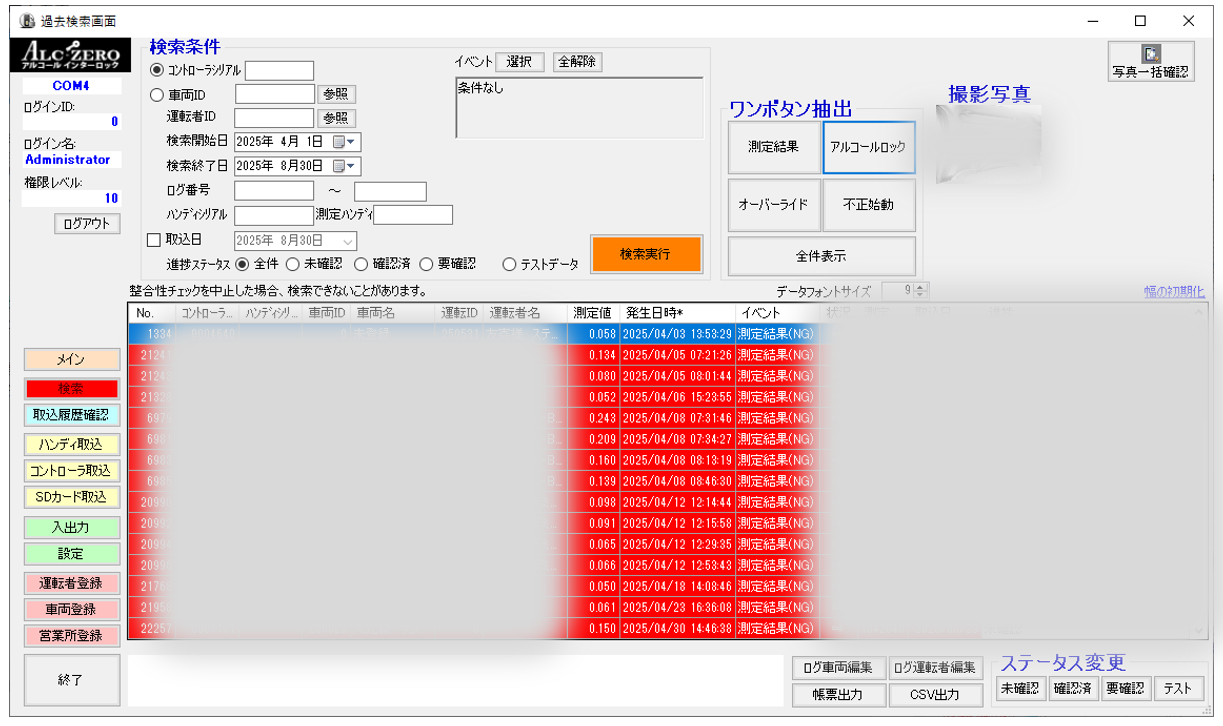
Task: Enable the 取込日 checkbox
Action: click(154, 240)
